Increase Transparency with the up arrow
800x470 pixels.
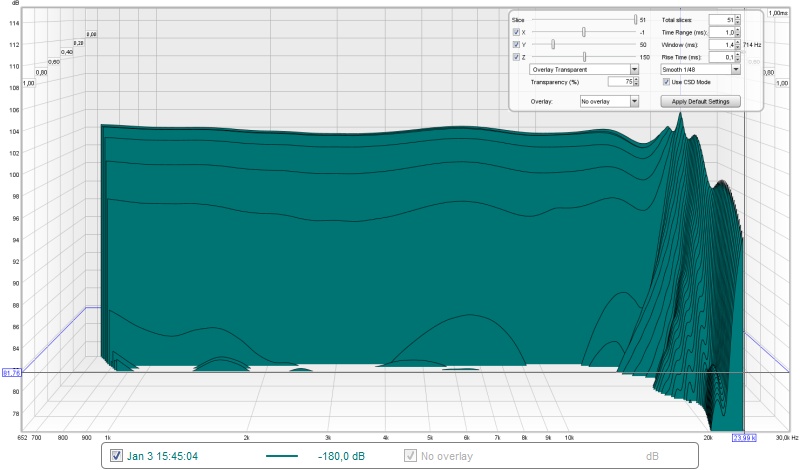click(636, 79)
